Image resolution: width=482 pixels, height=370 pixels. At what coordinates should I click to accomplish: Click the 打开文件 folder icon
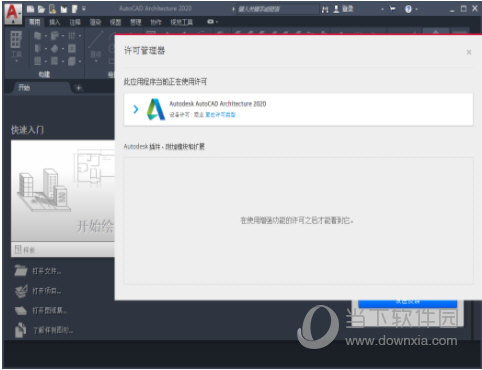(21, 271)
